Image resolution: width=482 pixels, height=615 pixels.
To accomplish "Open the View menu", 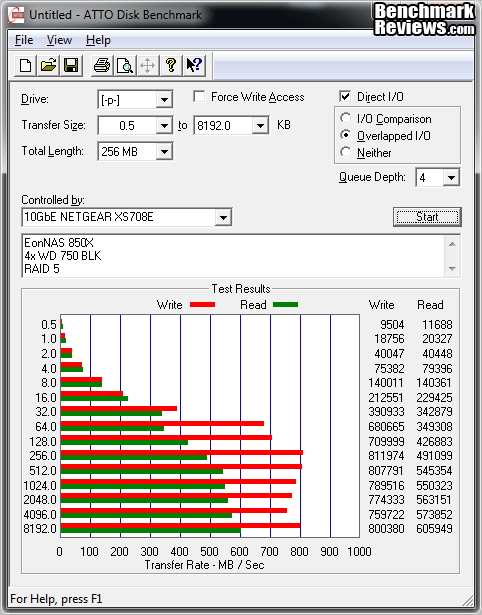I will coord(59,40).
